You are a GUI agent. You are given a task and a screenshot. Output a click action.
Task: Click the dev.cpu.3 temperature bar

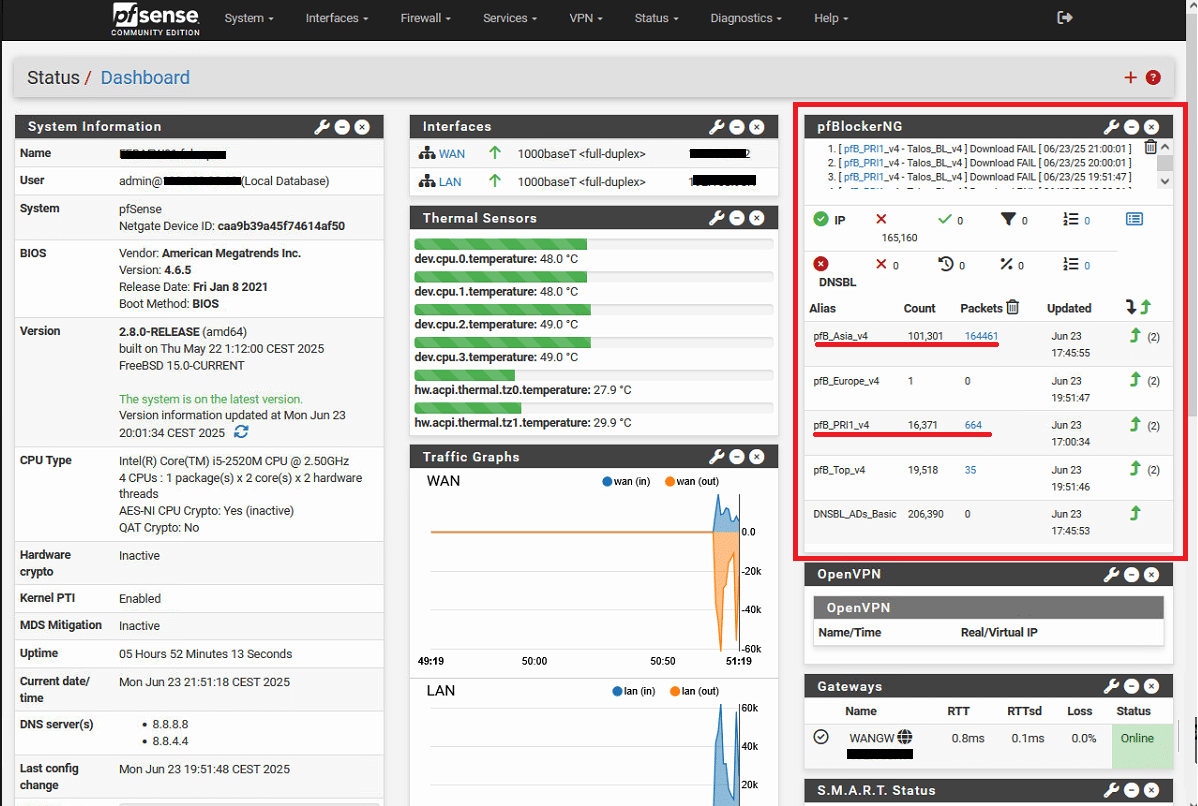coord(594,342)
